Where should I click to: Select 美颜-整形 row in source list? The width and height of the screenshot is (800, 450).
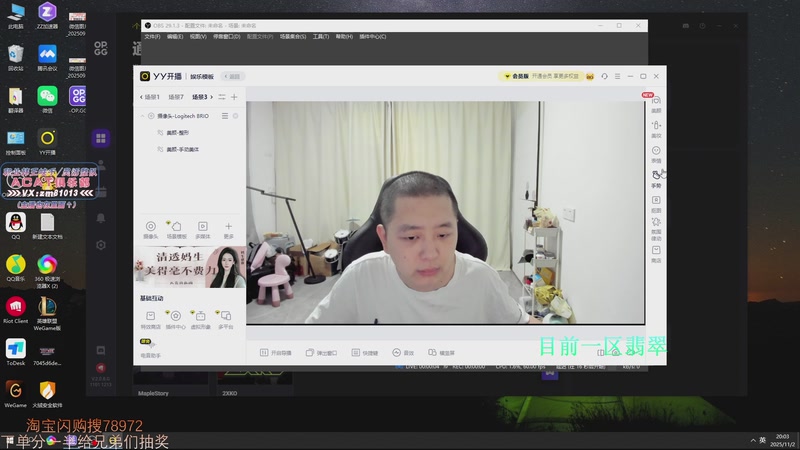click(x=190, y=133)
